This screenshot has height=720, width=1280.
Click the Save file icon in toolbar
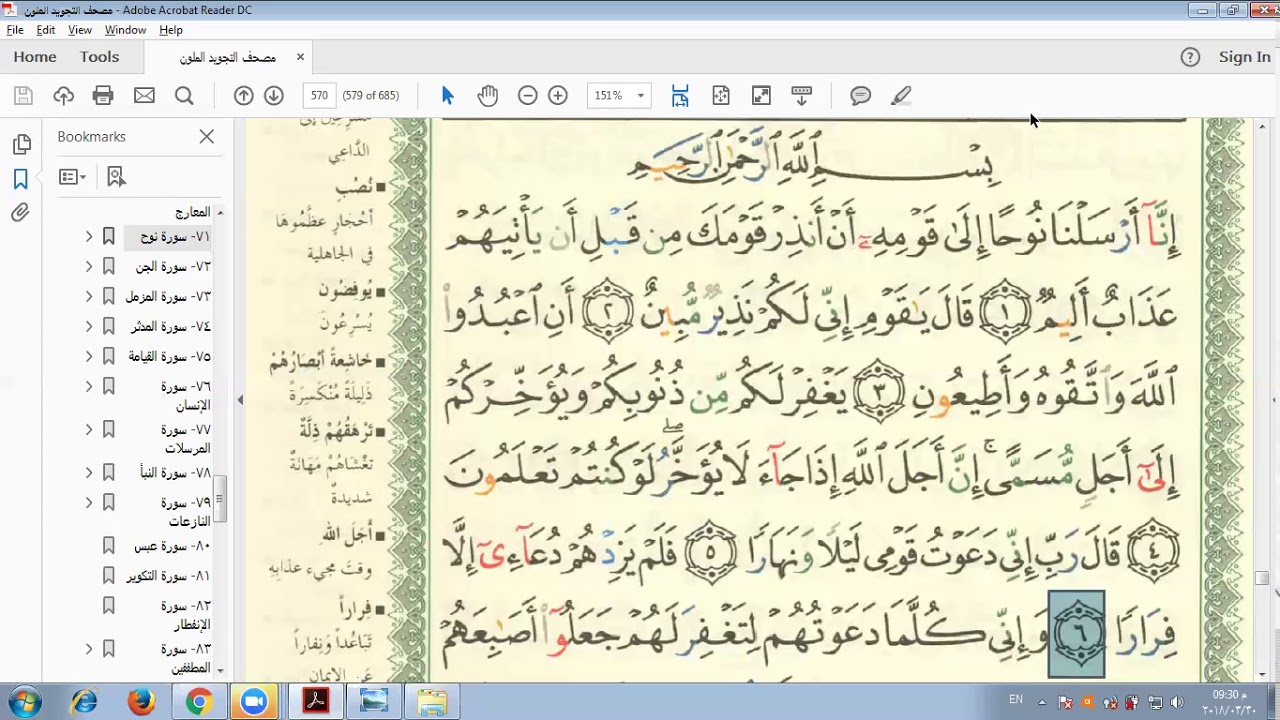(x=24, y=95)
